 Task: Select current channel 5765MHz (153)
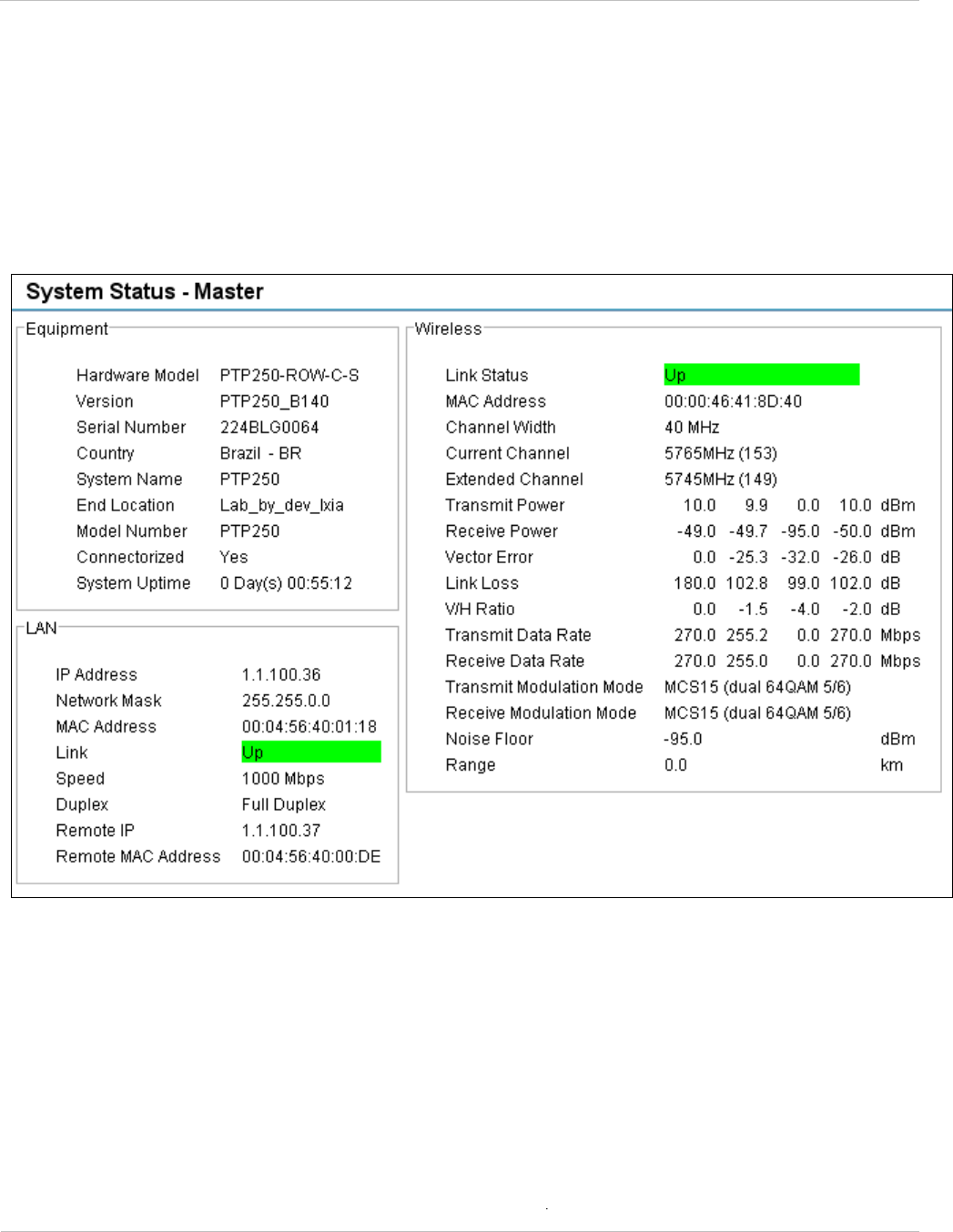click(721, 453)
